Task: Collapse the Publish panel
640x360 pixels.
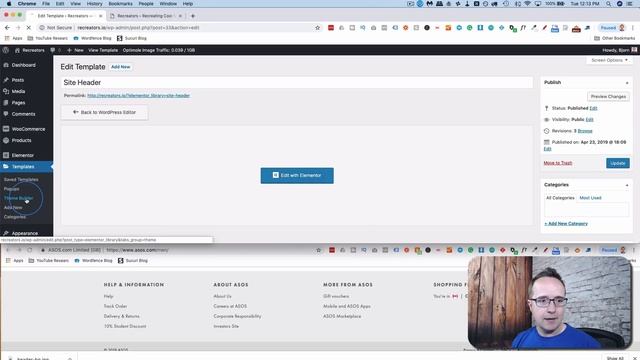Action: 627,83
